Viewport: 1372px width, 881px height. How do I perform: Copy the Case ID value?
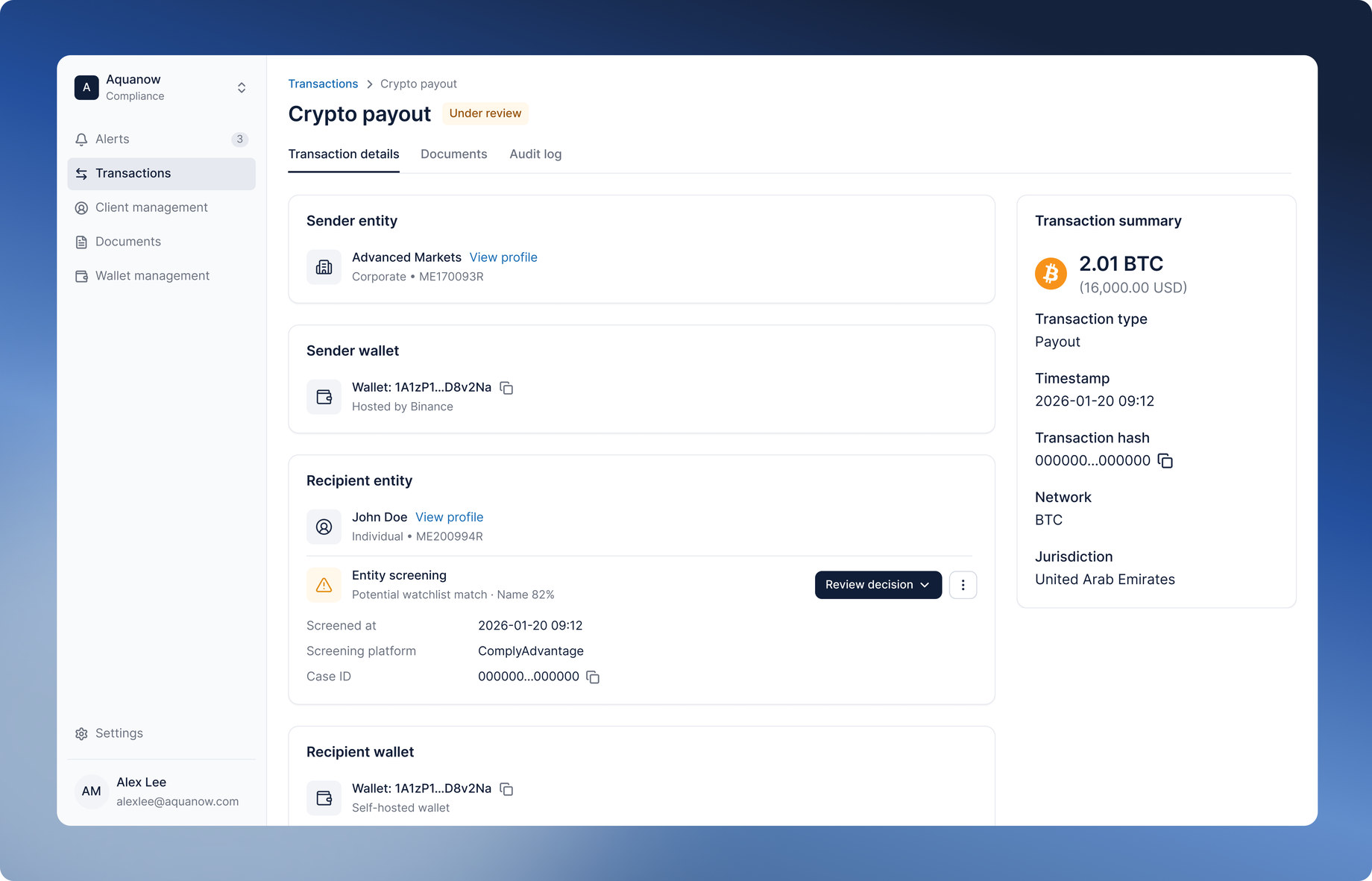pos(593,677)
